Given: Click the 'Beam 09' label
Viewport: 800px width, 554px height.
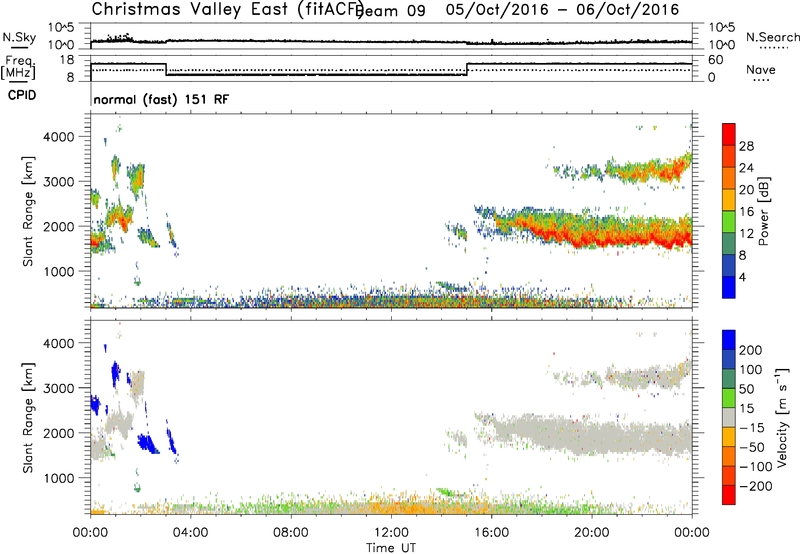Looking at the screenshot, I should point(391,11).
